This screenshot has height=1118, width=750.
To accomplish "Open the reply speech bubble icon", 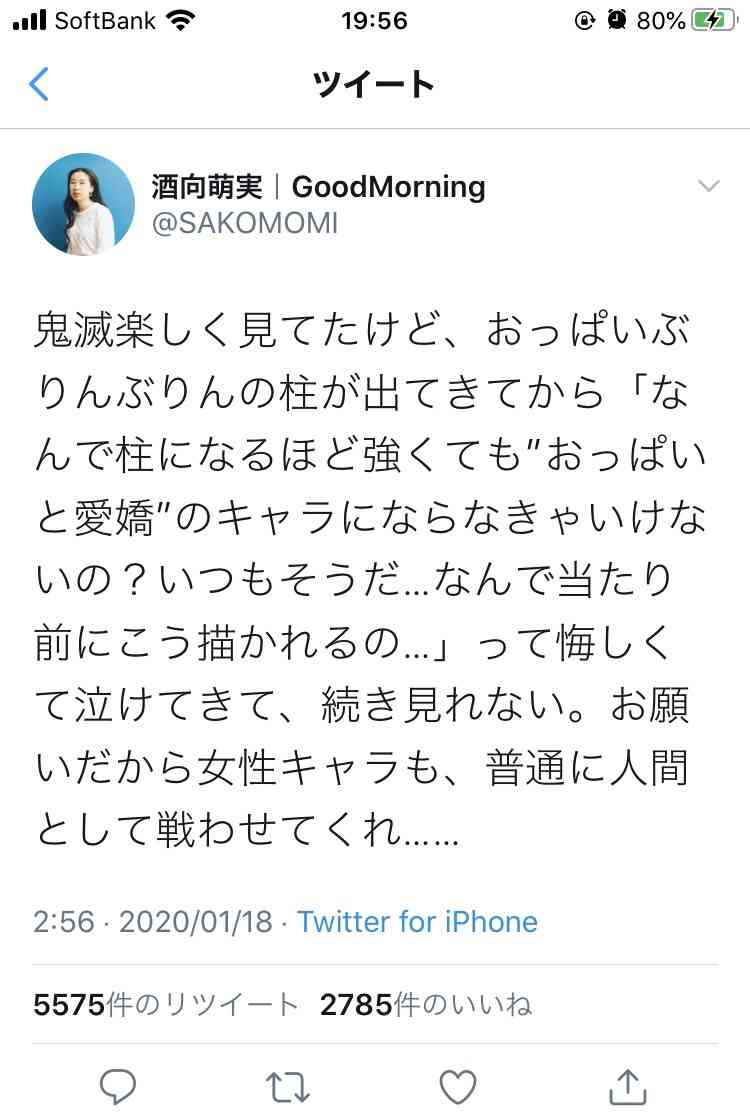I will (118, 1087).
